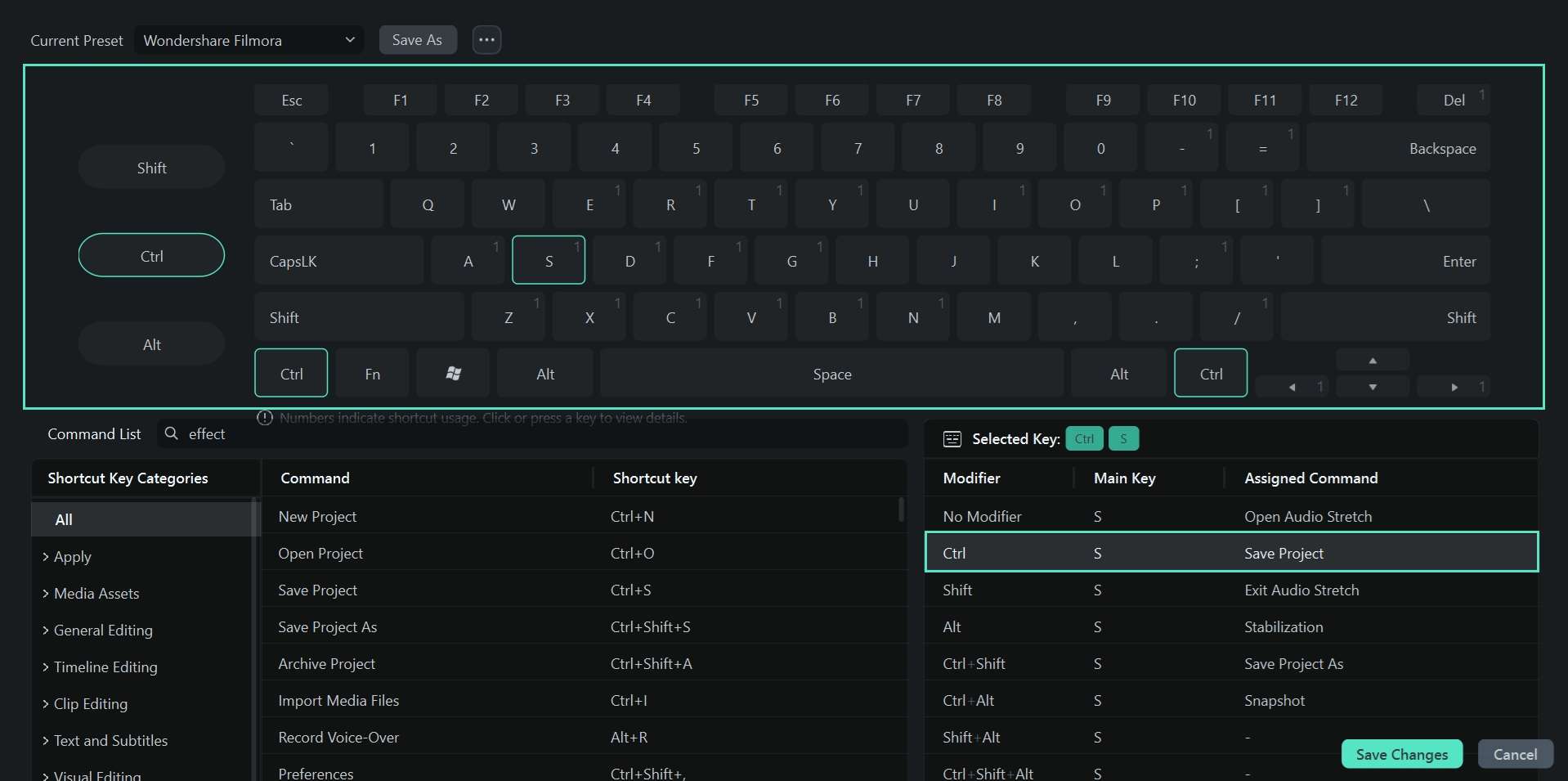Click the search magnifier icon in Command List
1568x781 pixels.
pyautogui.click(x=172, y=433)
